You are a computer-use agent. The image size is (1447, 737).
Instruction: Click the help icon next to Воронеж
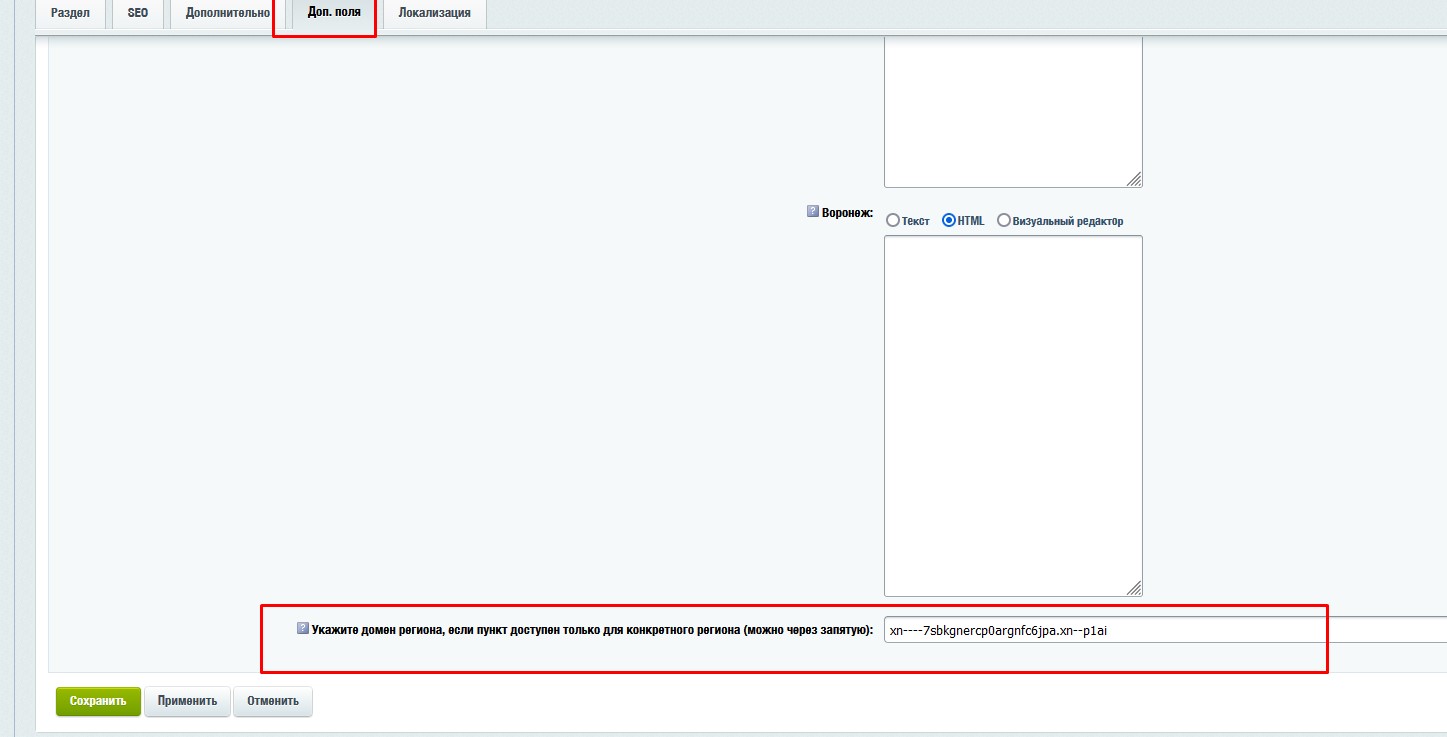pos(813,212)
